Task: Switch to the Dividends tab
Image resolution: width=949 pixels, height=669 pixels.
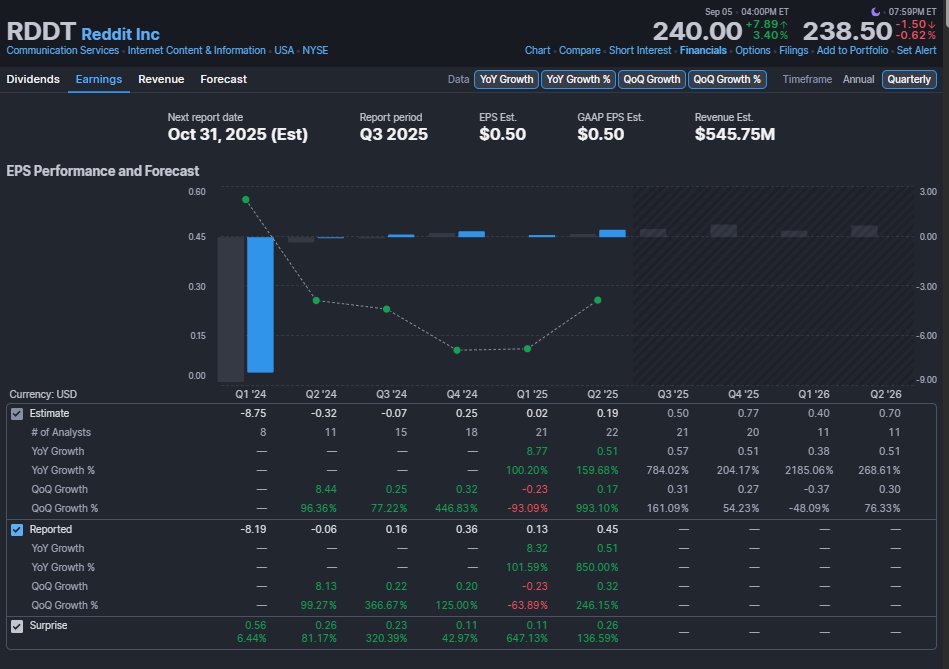Action: 33,79
